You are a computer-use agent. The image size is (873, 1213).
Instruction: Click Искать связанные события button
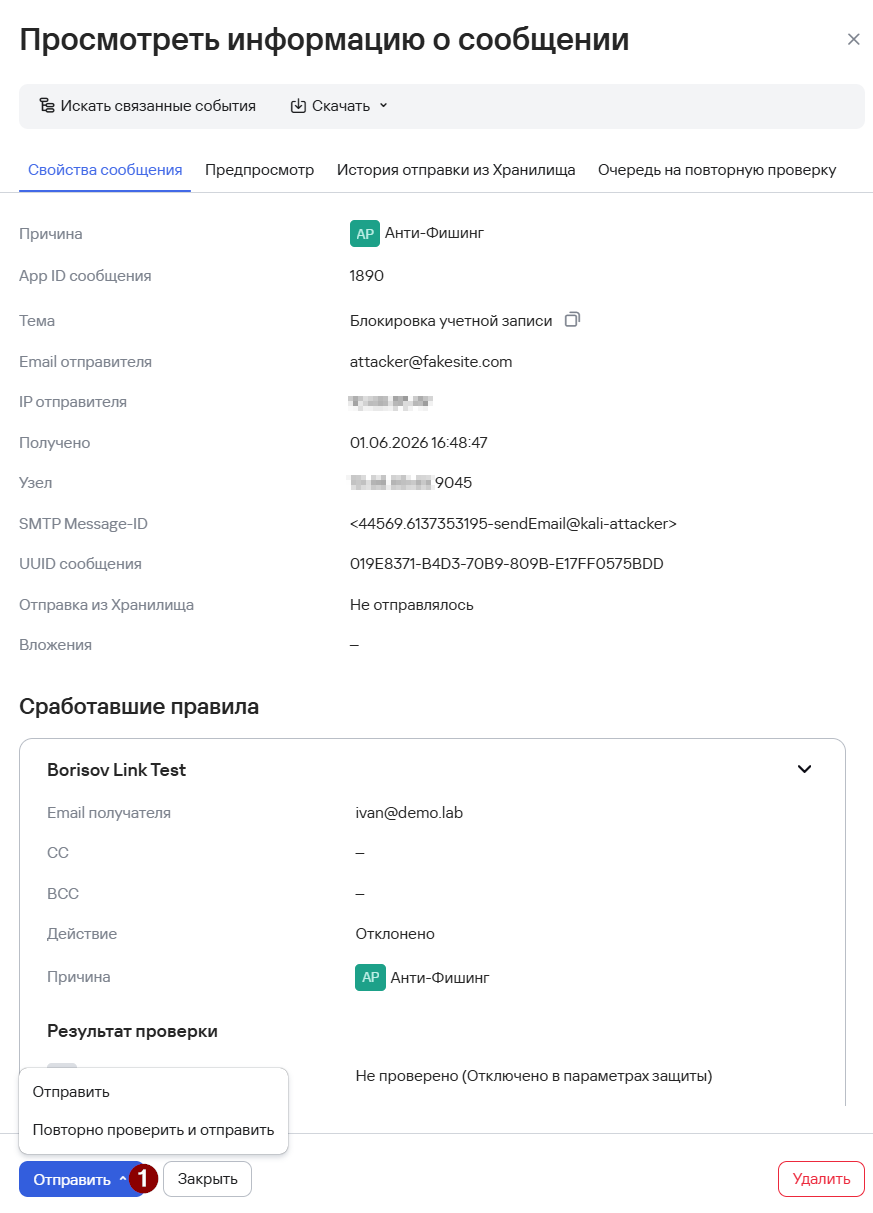147,106
